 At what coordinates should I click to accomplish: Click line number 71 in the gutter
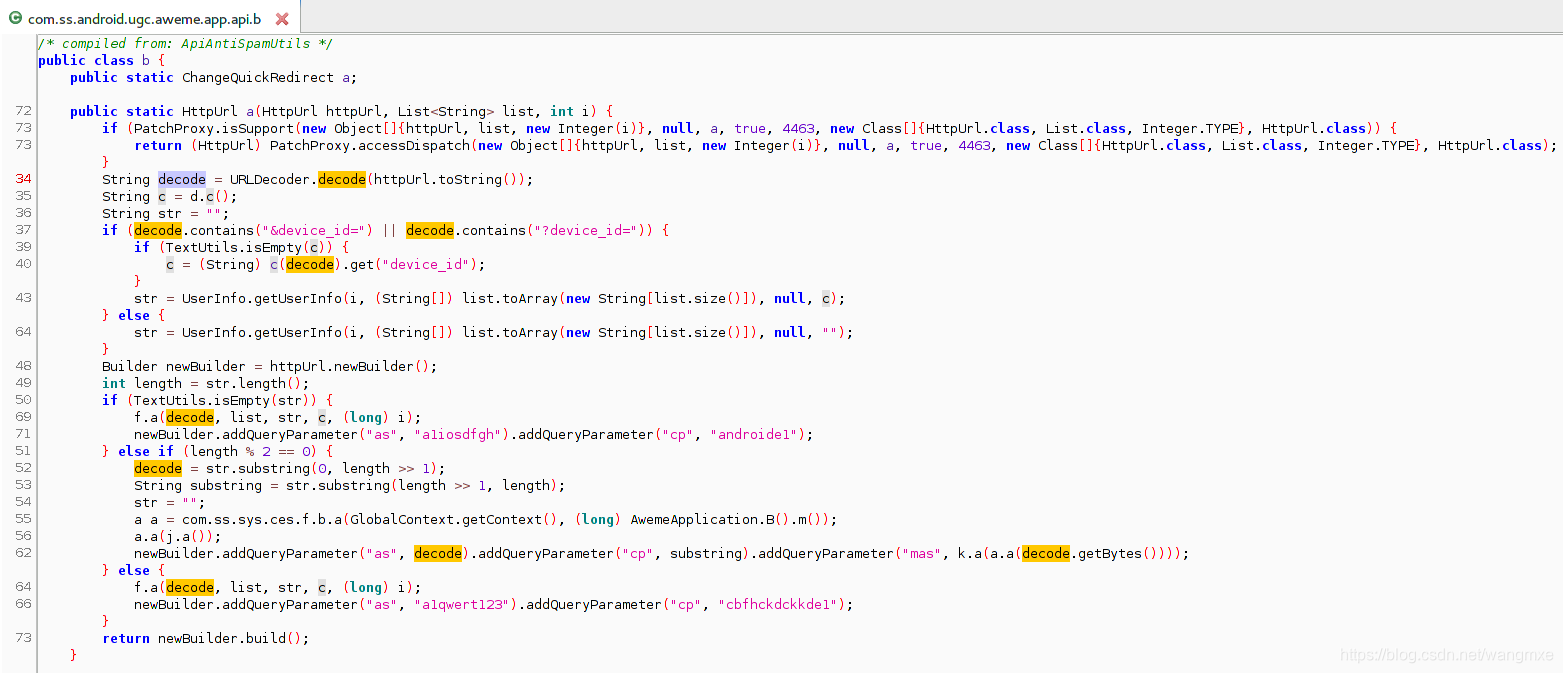25,434
